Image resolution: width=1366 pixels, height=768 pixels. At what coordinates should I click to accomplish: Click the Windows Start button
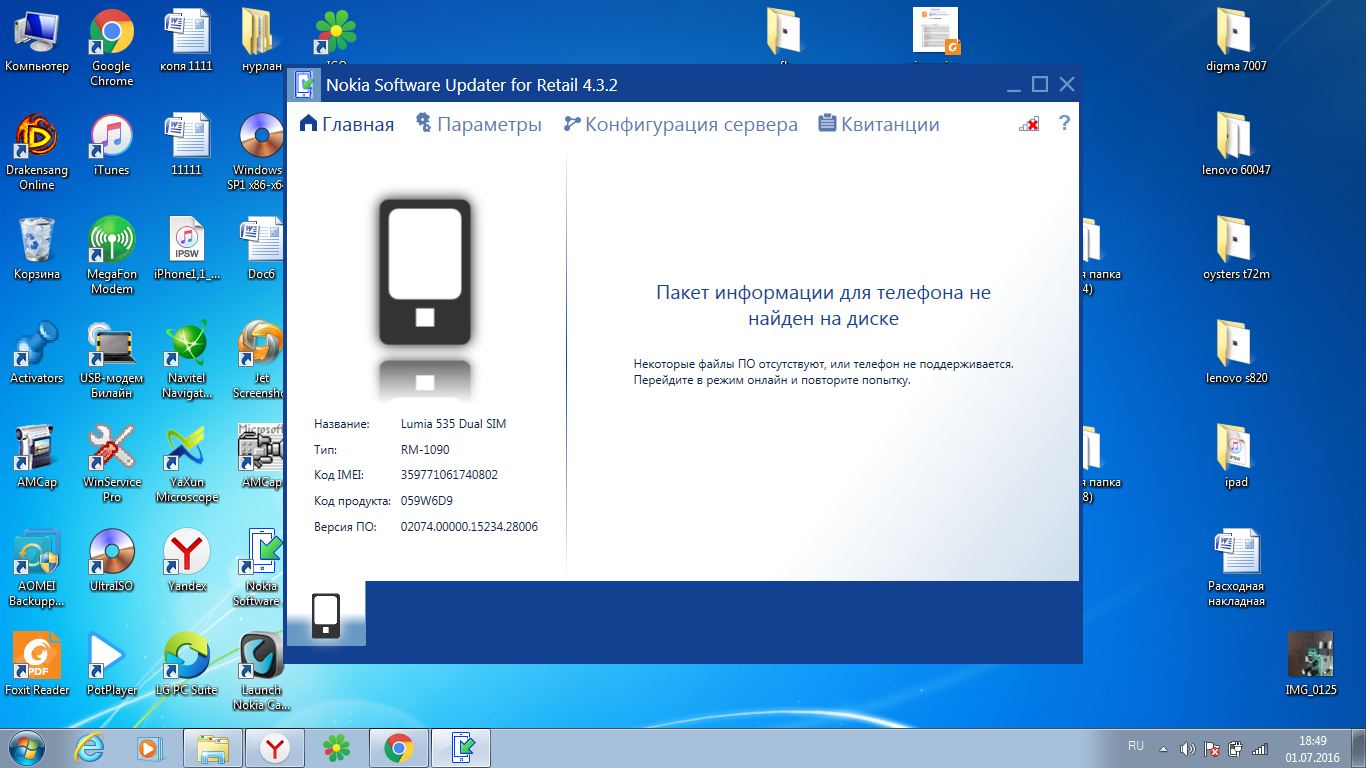tap(26, 747)
